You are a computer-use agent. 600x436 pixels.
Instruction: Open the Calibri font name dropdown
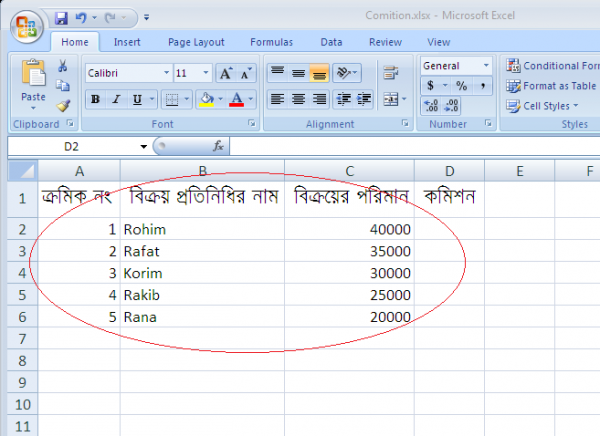166,73
